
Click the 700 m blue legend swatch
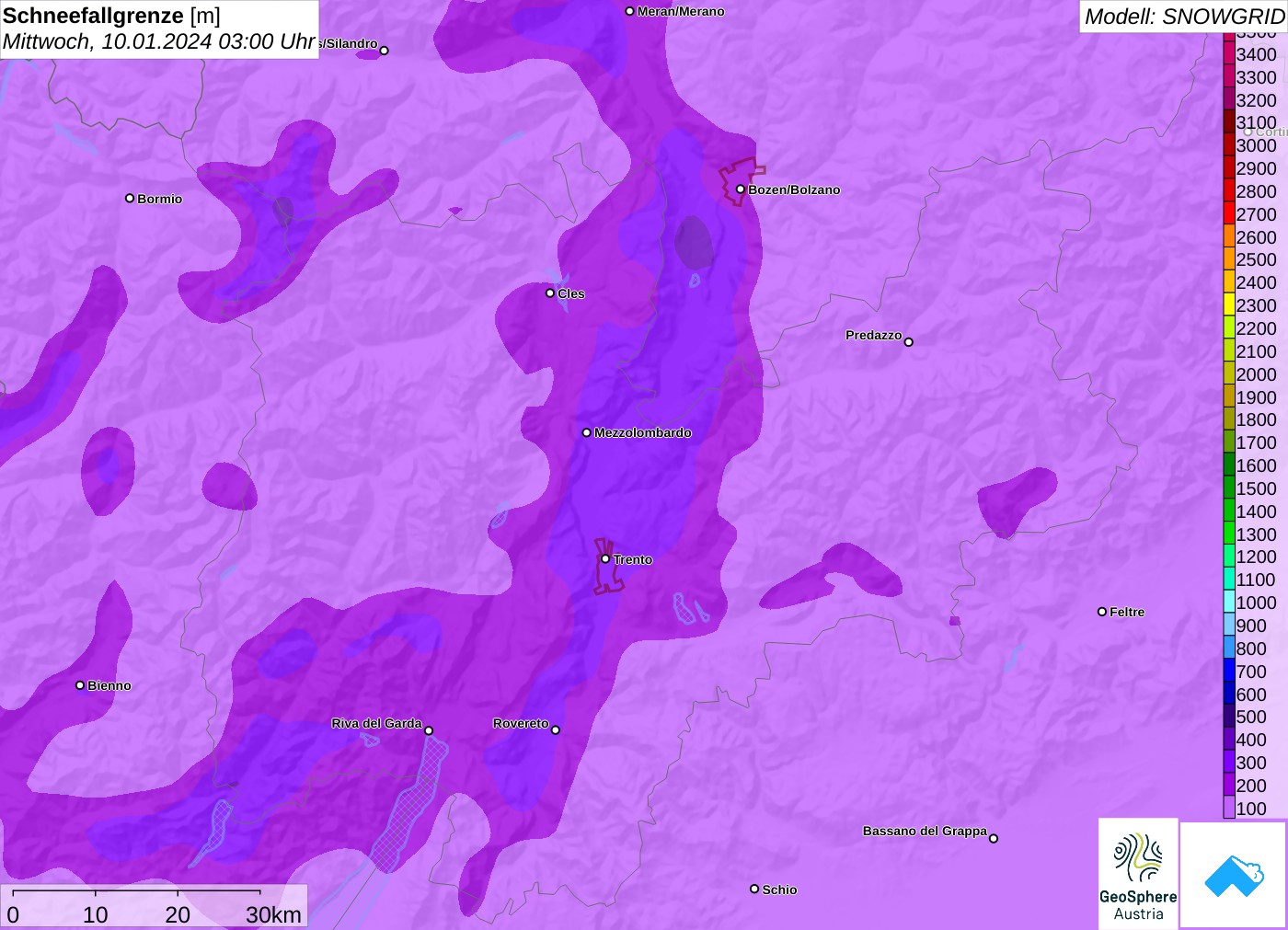click(x=1228, y=671)
